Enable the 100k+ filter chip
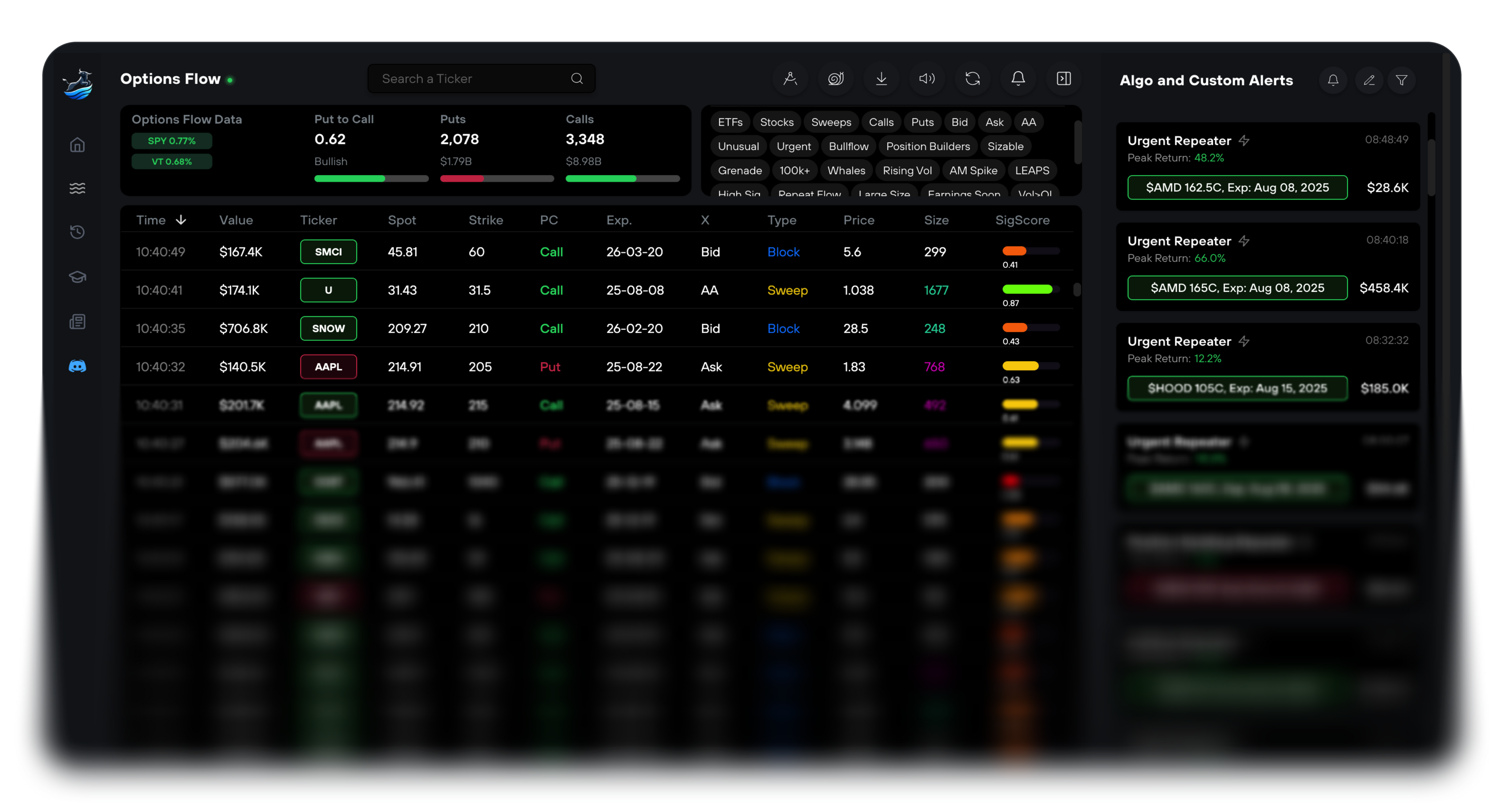Image resolution: width=1503 pixels, height=812 pixels. pos(794,171)
